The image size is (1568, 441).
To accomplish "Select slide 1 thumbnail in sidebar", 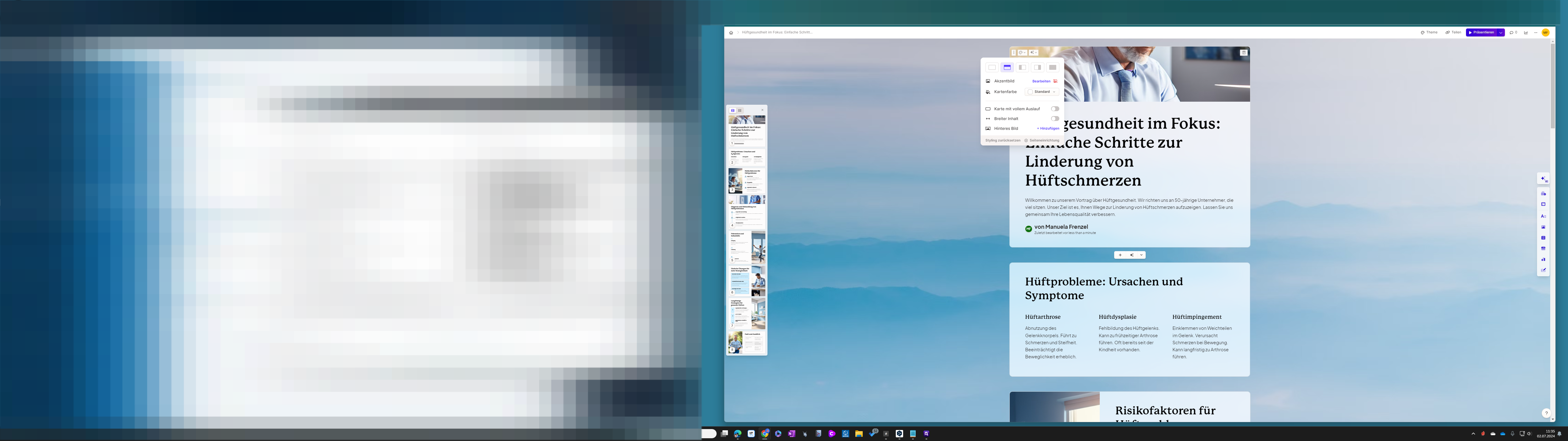I will (747, 131).
